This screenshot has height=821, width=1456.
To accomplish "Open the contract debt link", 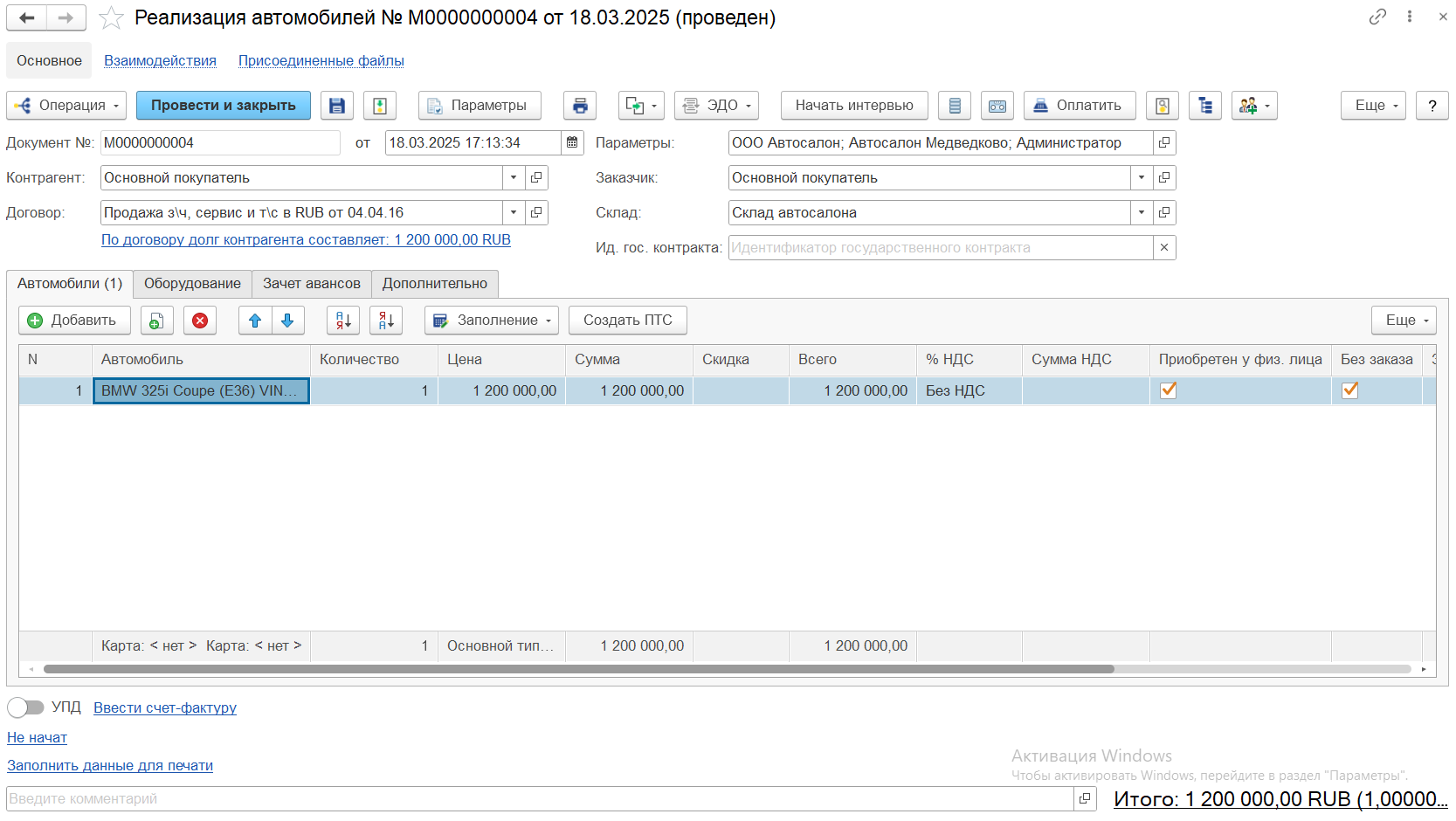I will point(306,240).
